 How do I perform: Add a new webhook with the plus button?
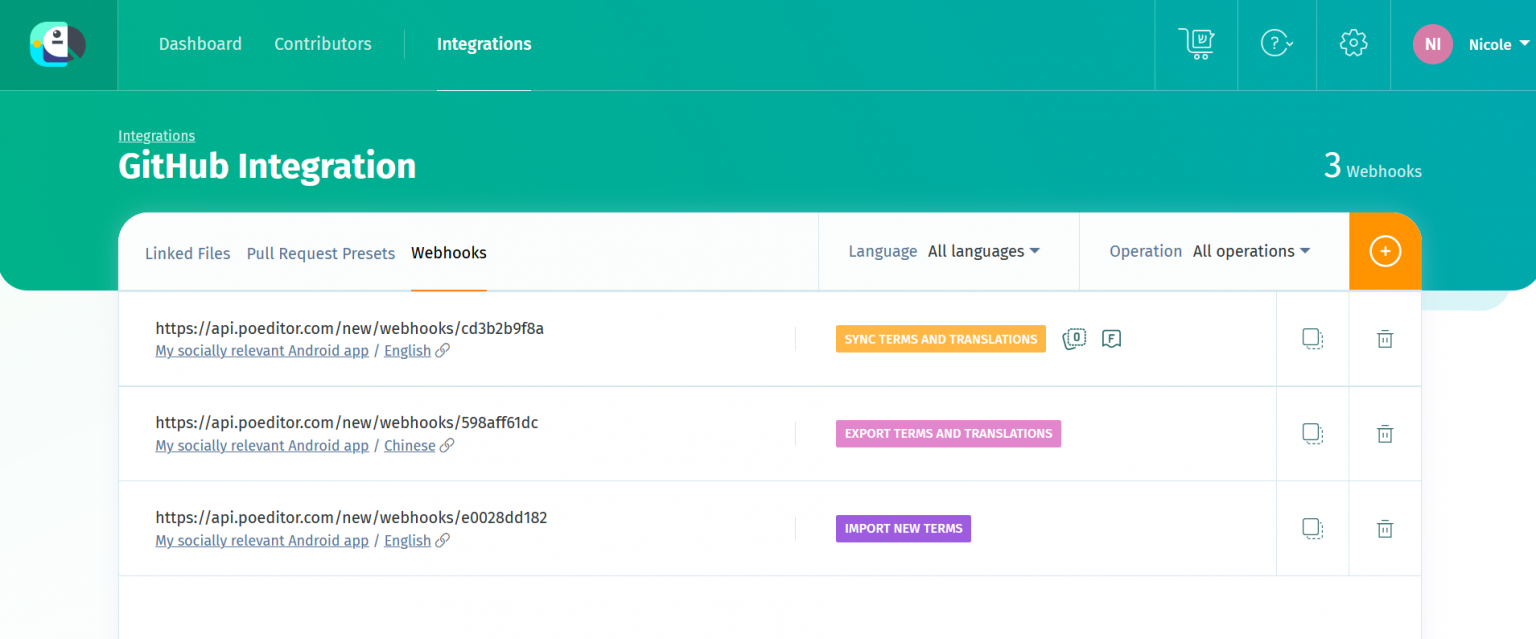(1385, 251)
